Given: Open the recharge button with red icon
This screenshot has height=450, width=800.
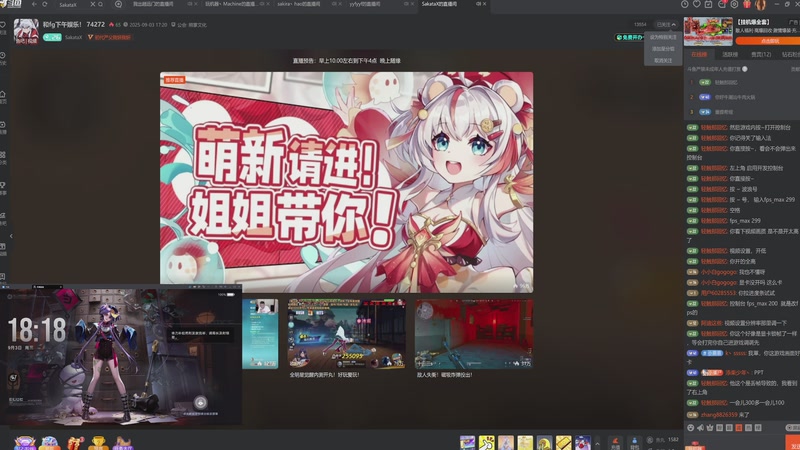Looking at the screenshot, I should [615, 443].
